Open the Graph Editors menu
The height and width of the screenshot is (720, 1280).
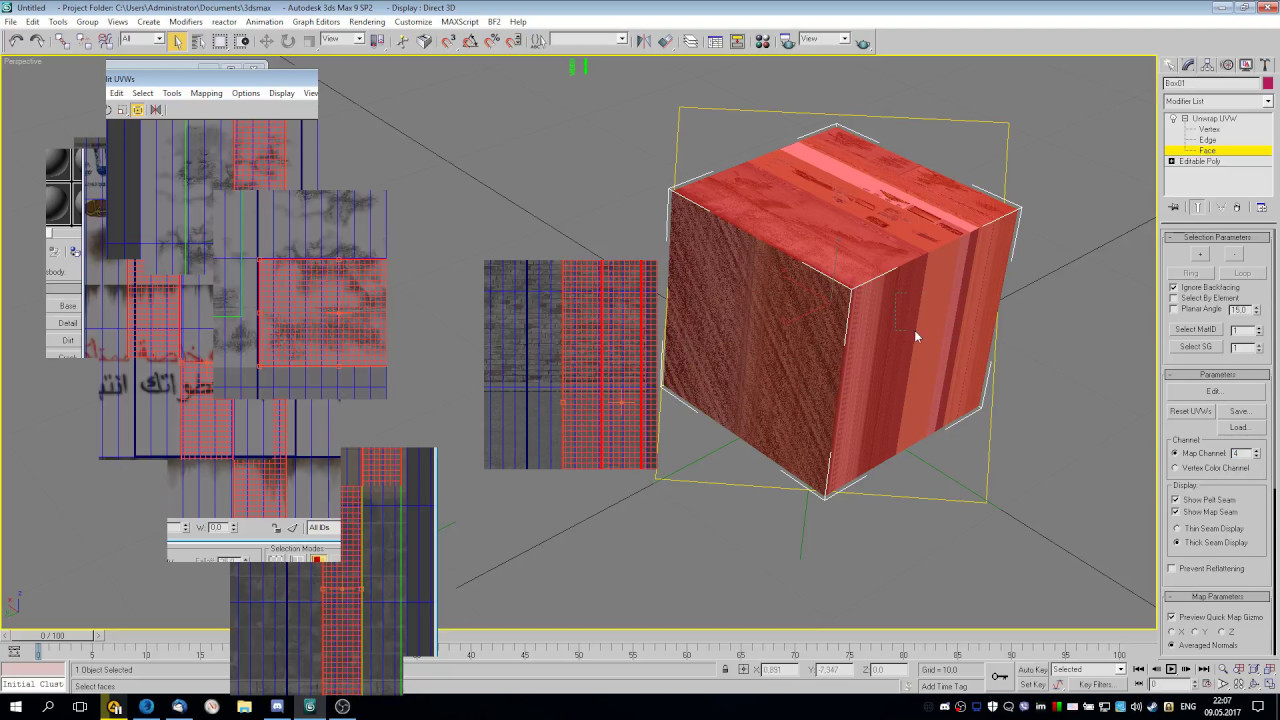(316, 21)
